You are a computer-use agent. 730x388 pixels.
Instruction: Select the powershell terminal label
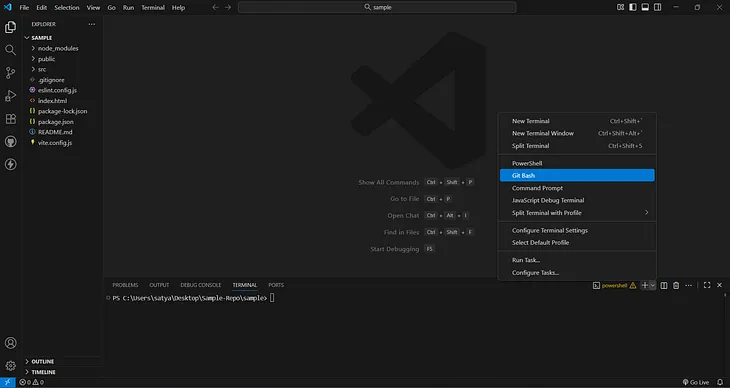pos(614,286)
